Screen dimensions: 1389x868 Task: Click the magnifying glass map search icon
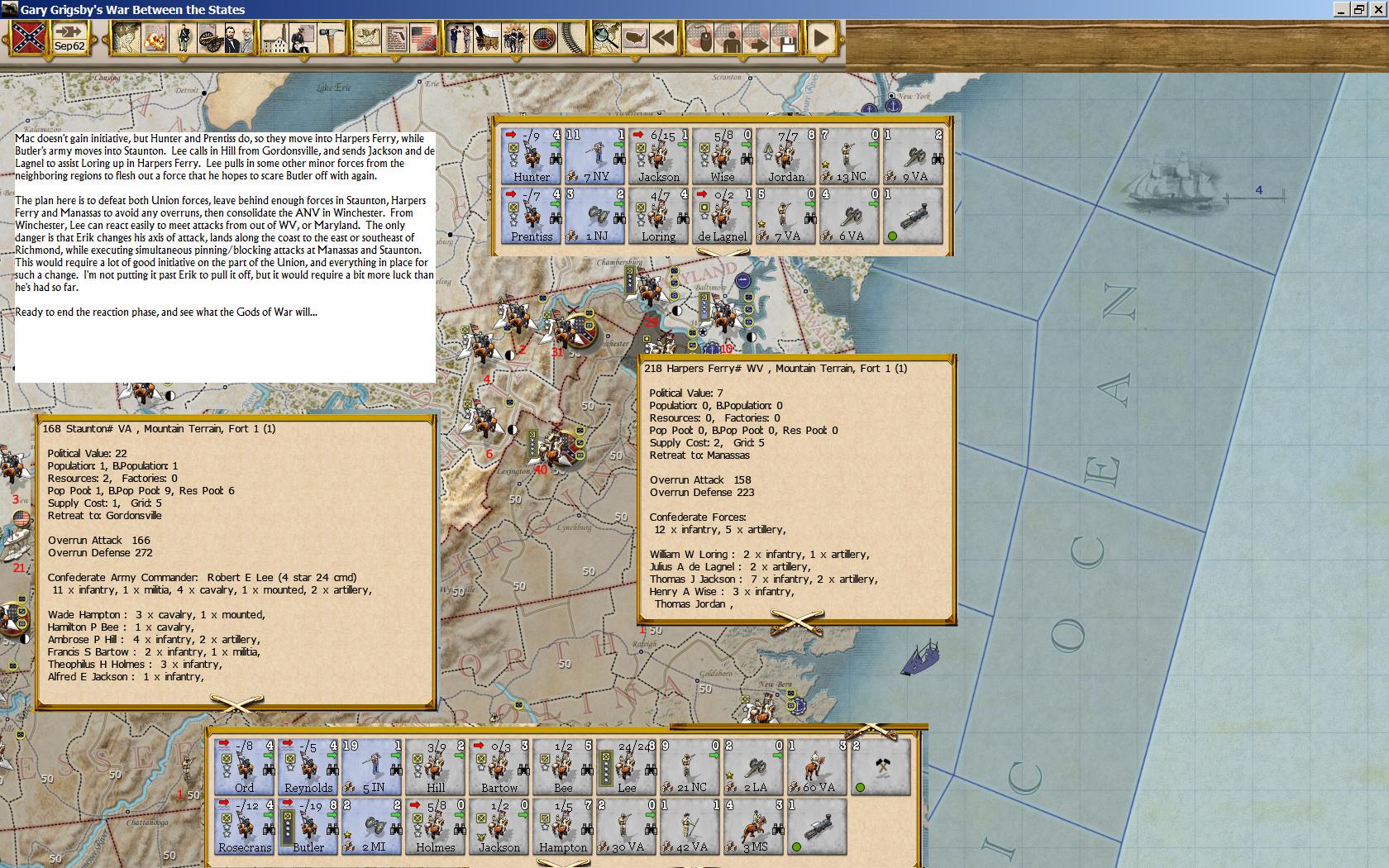pos(607,38)
